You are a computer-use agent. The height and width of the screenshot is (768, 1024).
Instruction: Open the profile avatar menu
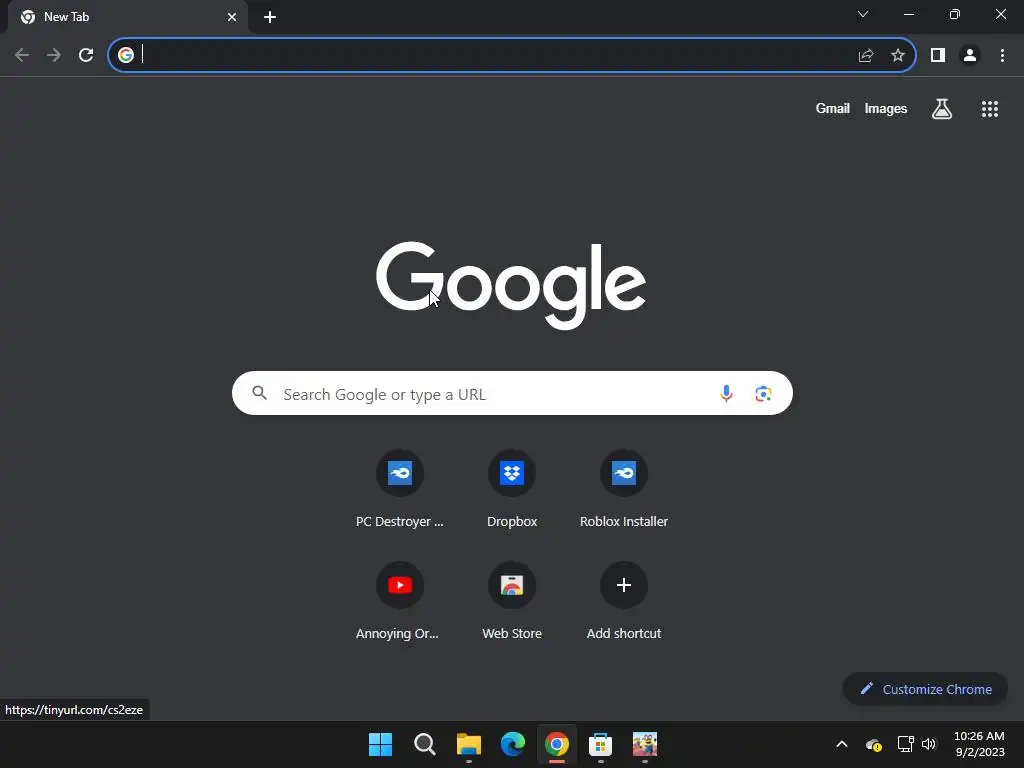(970, 55)
